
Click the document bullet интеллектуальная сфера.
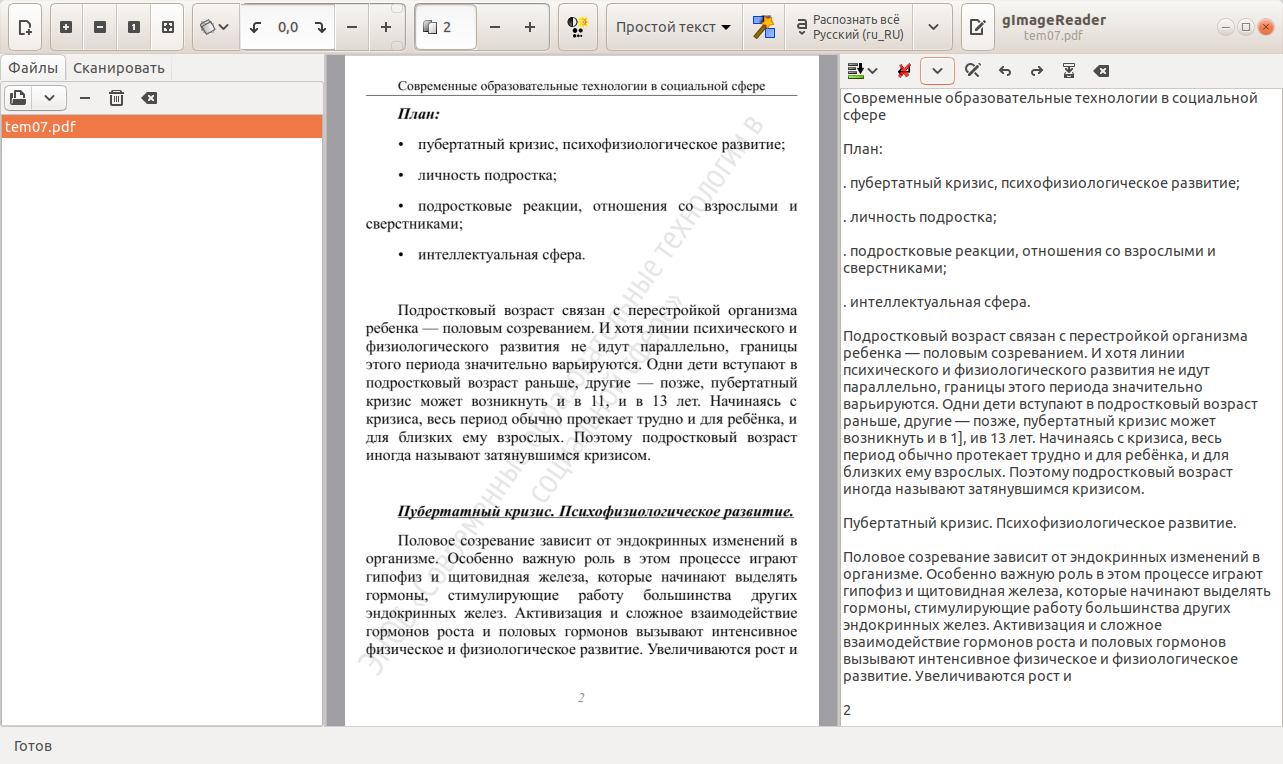point(501,254)
